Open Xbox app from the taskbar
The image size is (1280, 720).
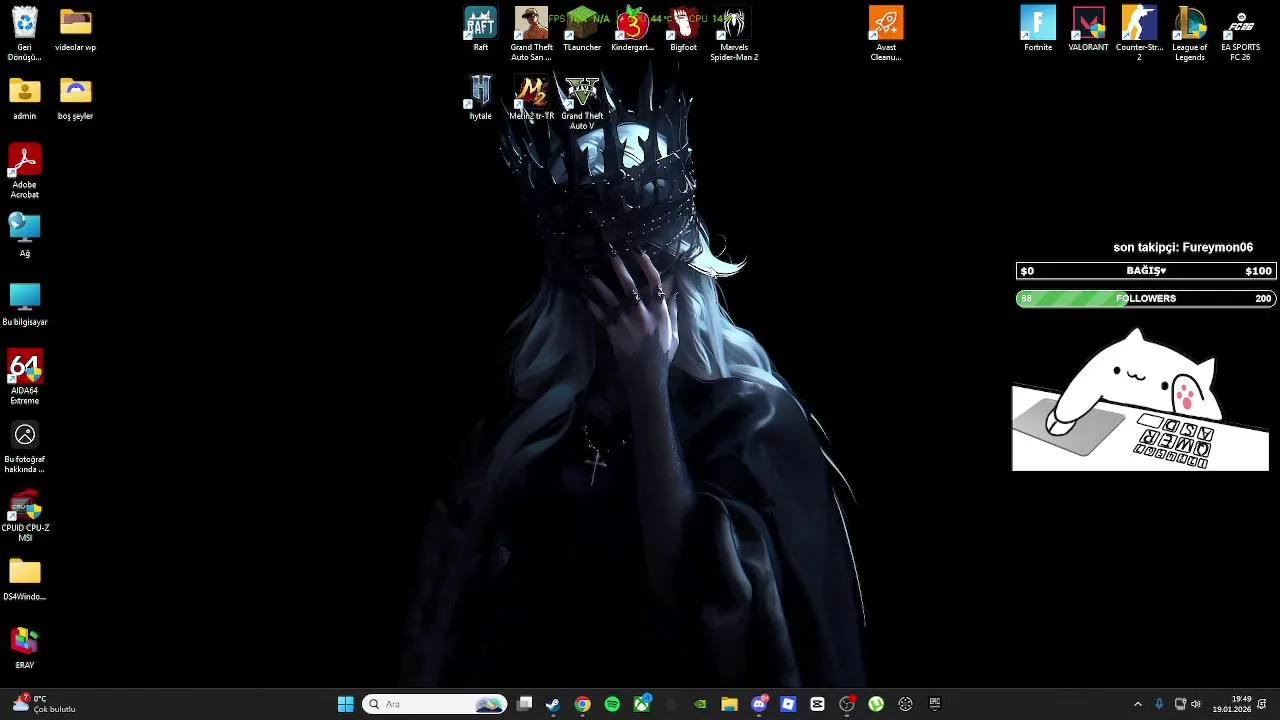[x=641, y=704]
